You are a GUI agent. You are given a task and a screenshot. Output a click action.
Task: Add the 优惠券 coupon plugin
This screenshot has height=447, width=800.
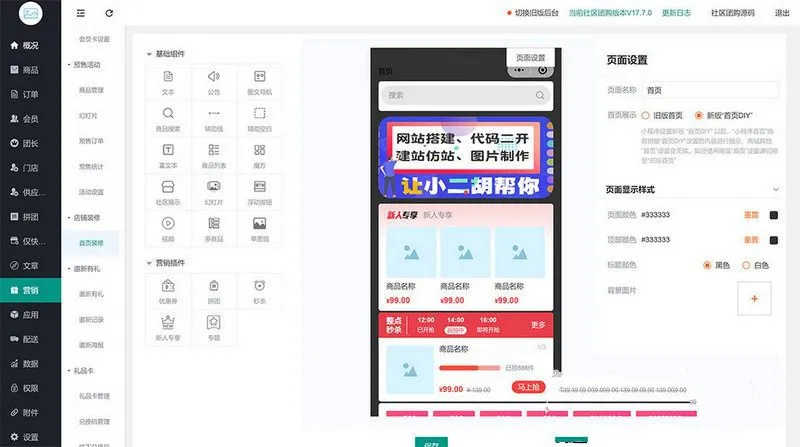click(x=168, y=292)
